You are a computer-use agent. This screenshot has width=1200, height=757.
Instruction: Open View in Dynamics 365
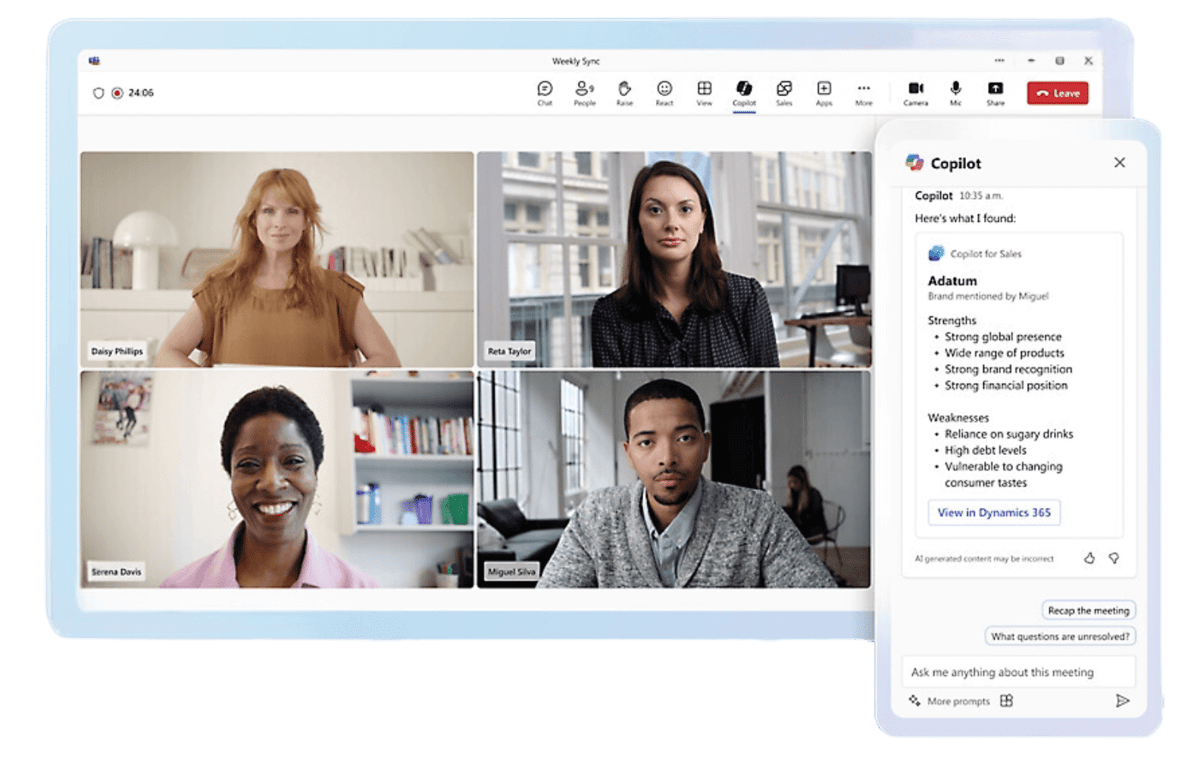(x=994, y=513)
